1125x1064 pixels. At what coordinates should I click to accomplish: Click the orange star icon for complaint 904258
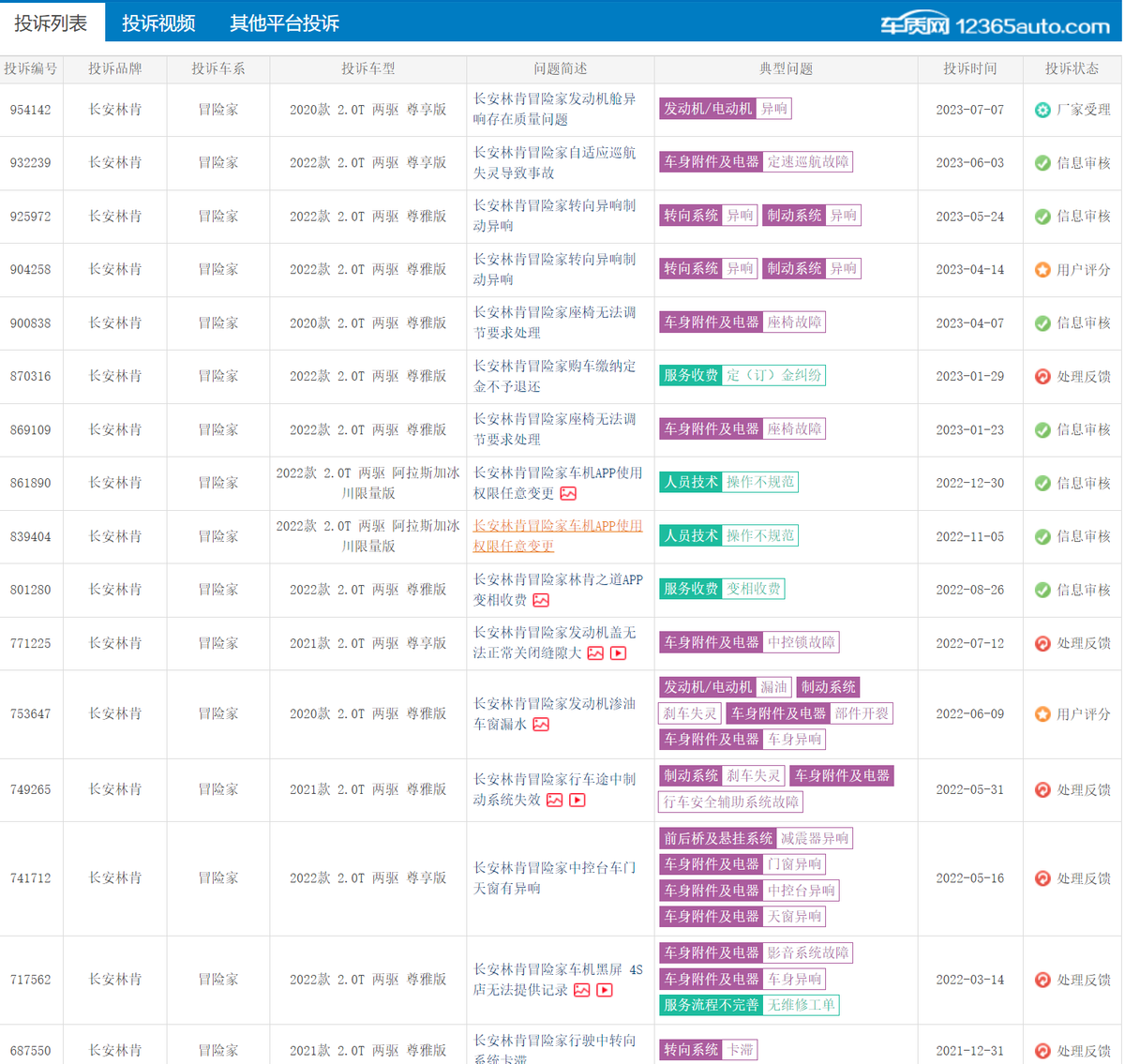click(x=1042, y=270)
